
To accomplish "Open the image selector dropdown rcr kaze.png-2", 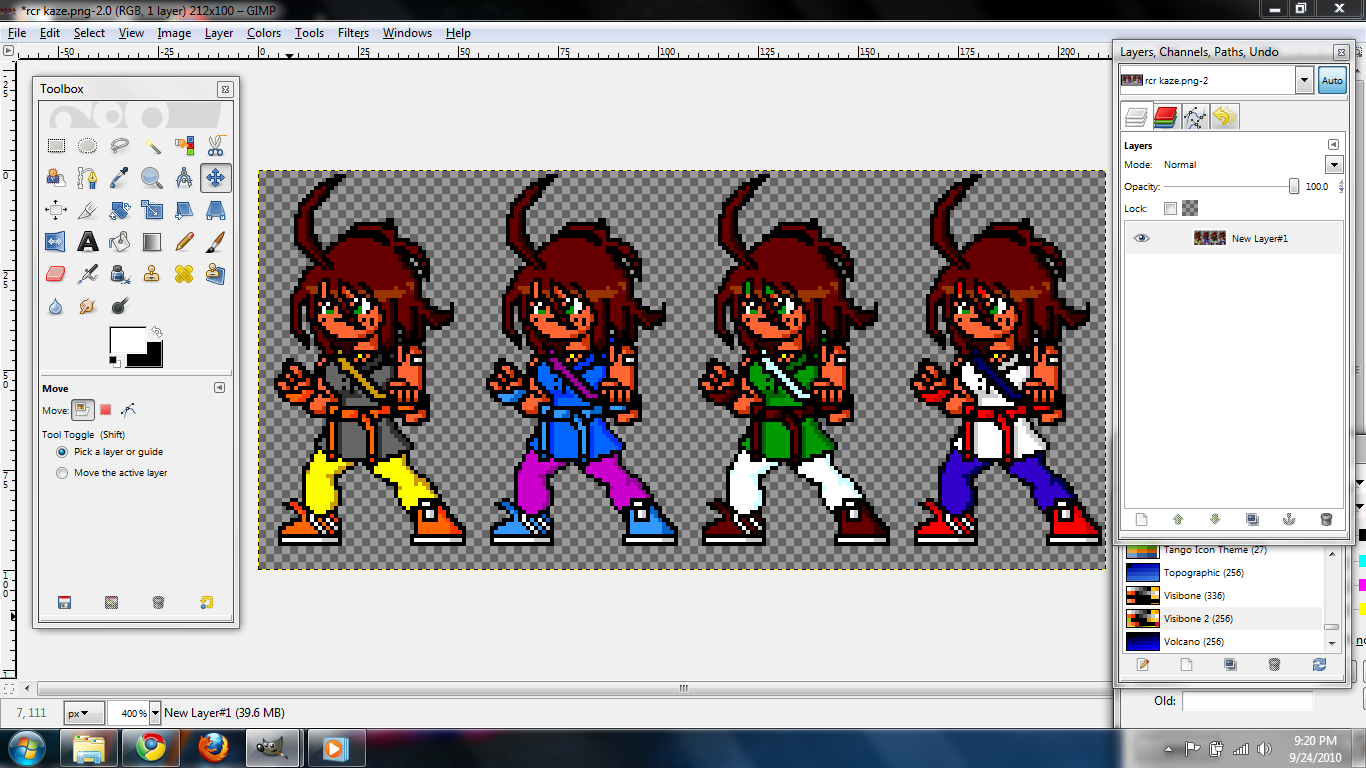I will pyautogui.click(x=1304, y=81).
